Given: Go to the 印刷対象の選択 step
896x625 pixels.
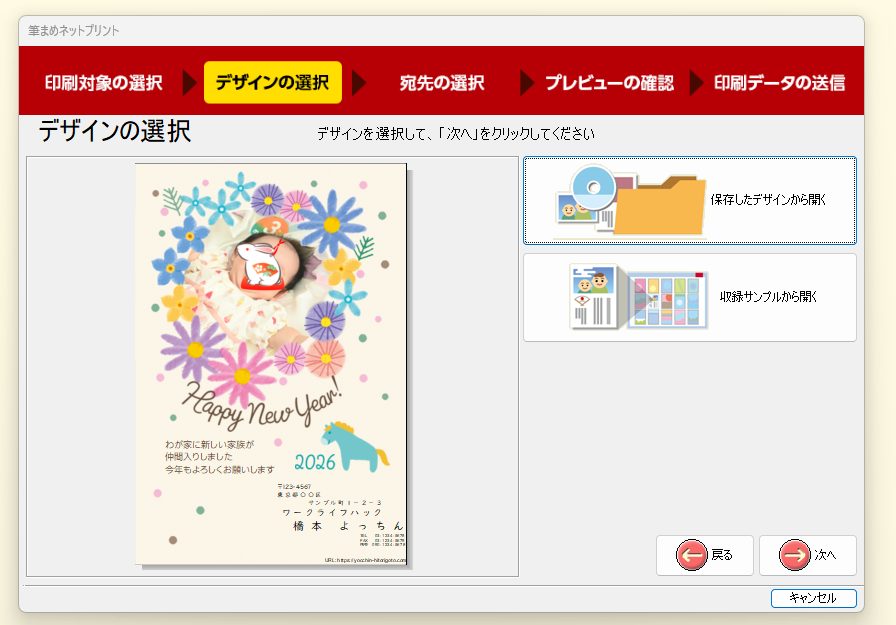Looking at the screenshot, I should (x=103, y=83).
